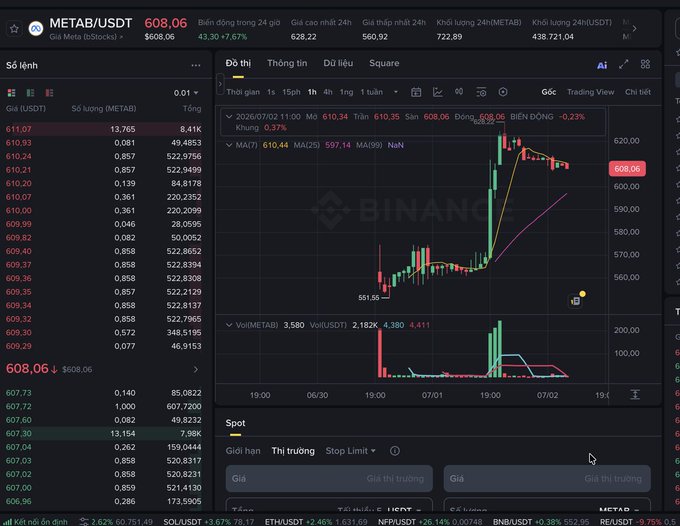Open chart display settings icon
This screenshot has height=526, width=680.
(x=481, y=92)
